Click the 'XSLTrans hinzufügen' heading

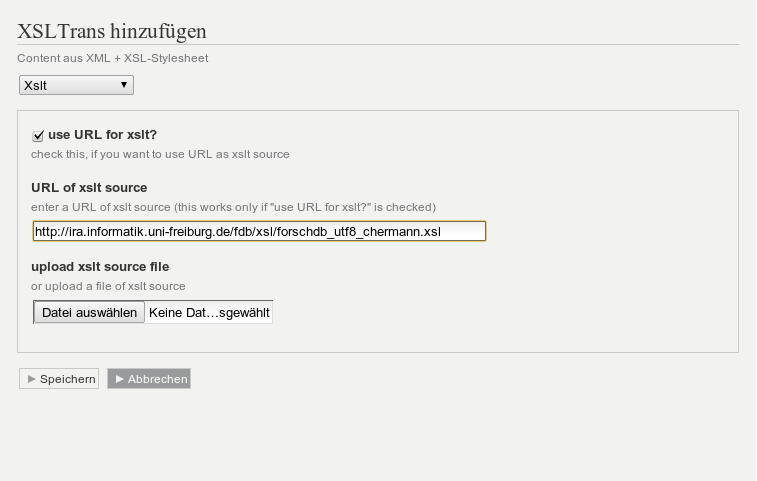pyautogui.click(x=112, y=31)
